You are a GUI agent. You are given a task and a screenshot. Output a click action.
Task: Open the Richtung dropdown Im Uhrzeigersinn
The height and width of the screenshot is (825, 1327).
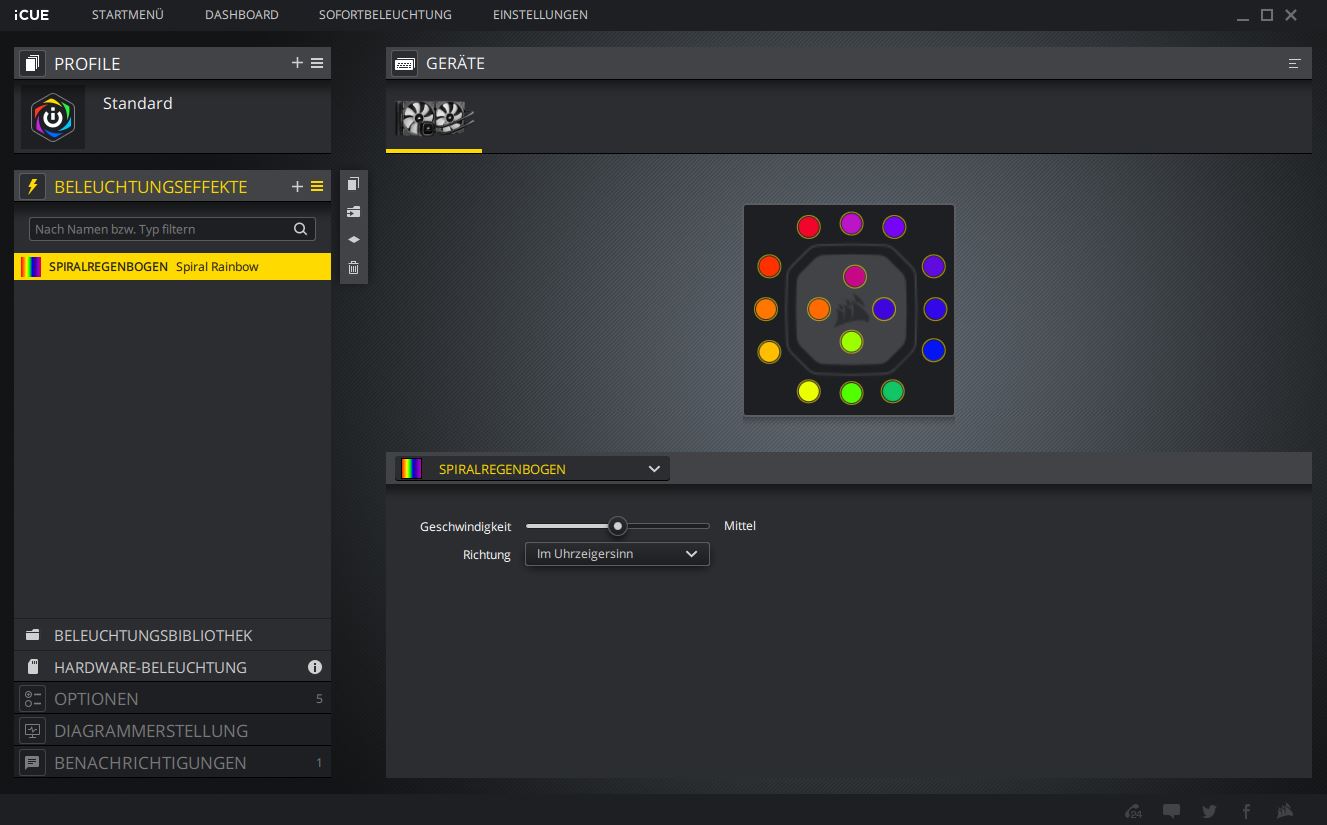[617, 554]
